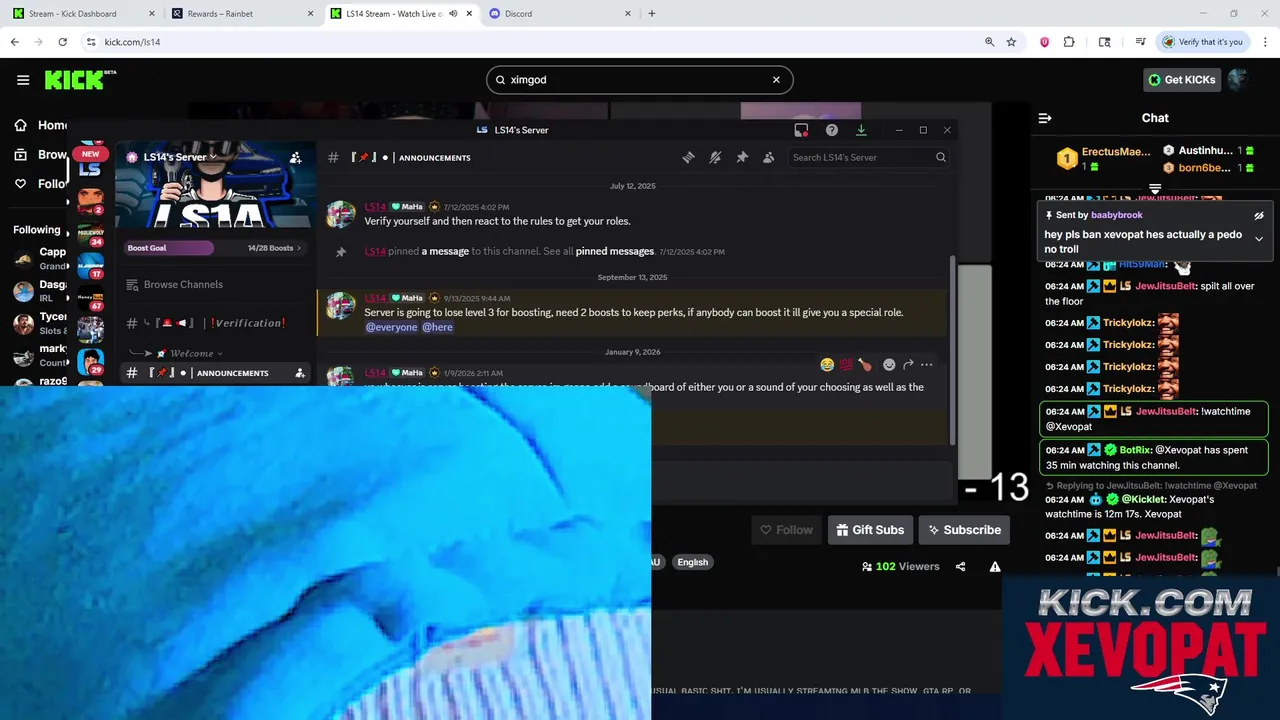Report stream using warning triangle icon

(995, 567)
